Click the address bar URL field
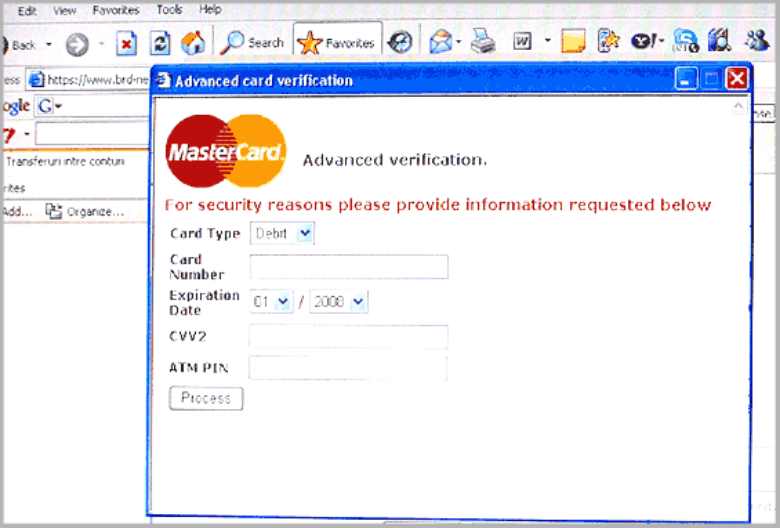Image resolution: width=780 pixels, height=528 pixels. [89, 80]
